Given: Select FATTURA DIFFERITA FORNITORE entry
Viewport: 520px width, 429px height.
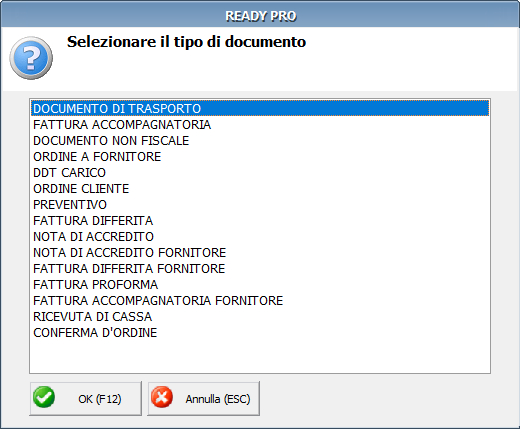Looking at the screenshot, I should [x=260, y=269].
